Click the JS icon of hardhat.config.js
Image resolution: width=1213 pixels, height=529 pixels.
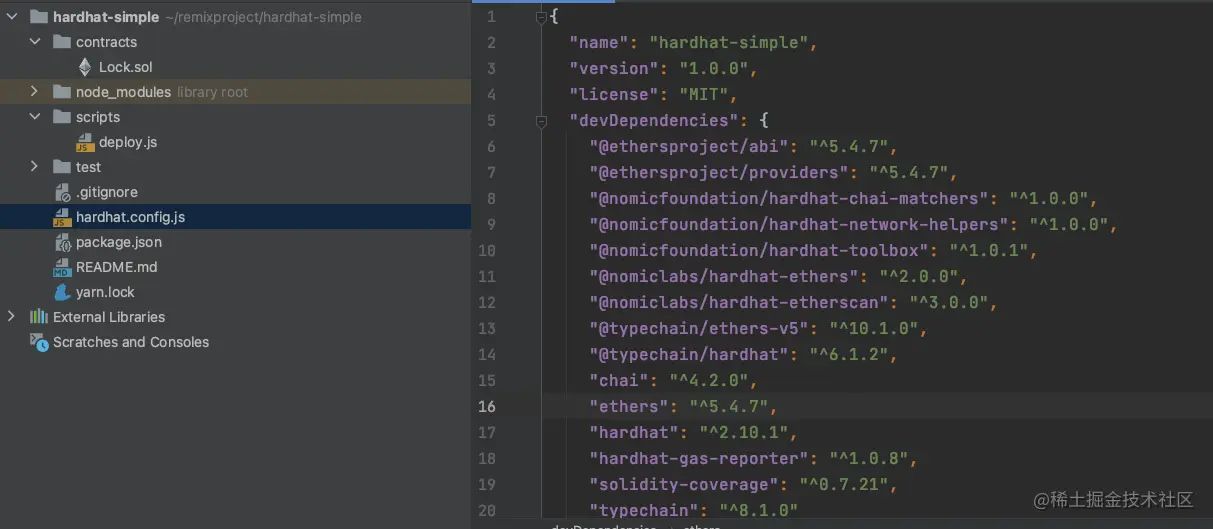[62, 217]
